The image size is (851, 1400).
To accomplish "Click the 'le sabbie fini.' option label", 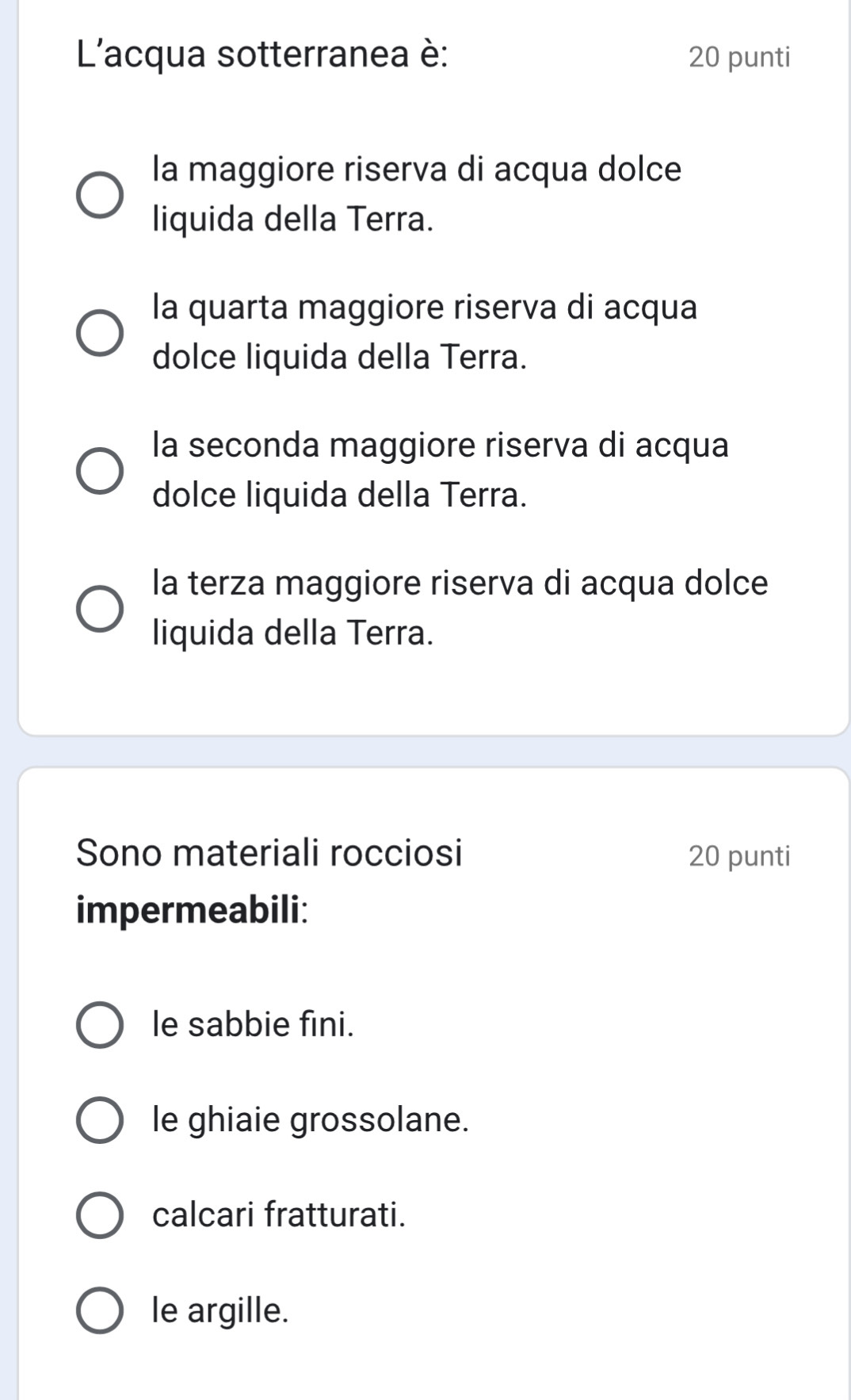I will pos(254,1024).
